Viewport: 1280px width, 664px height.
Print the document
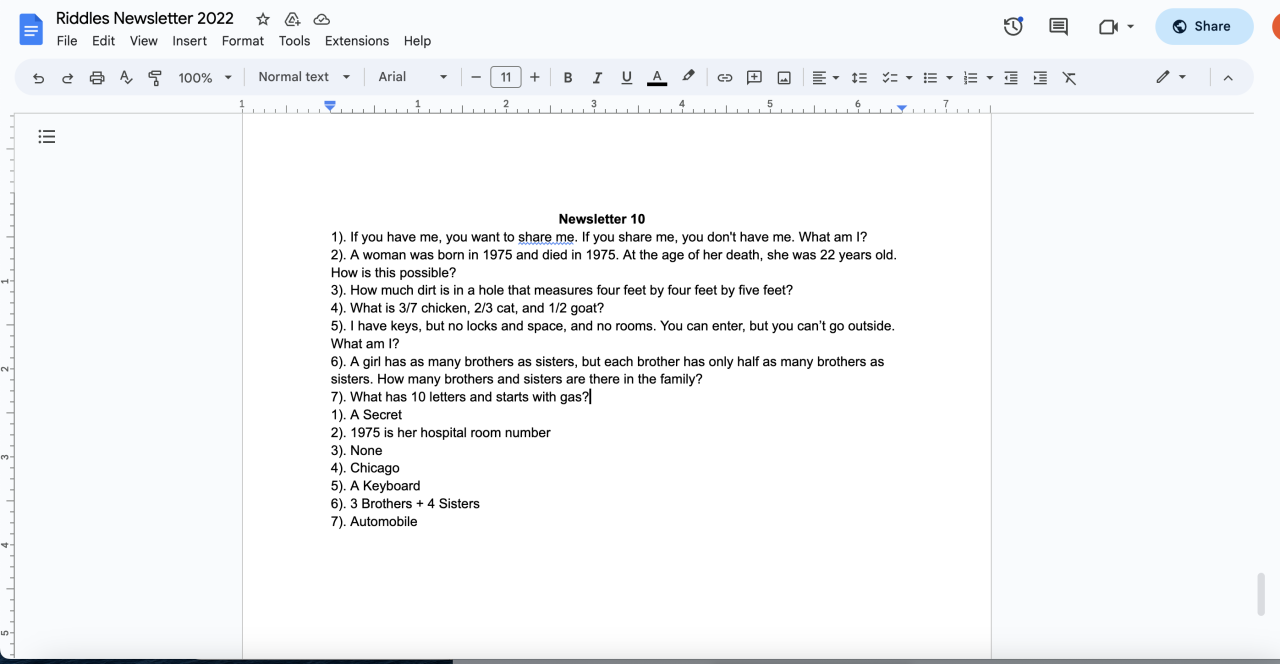click(97, 77)
